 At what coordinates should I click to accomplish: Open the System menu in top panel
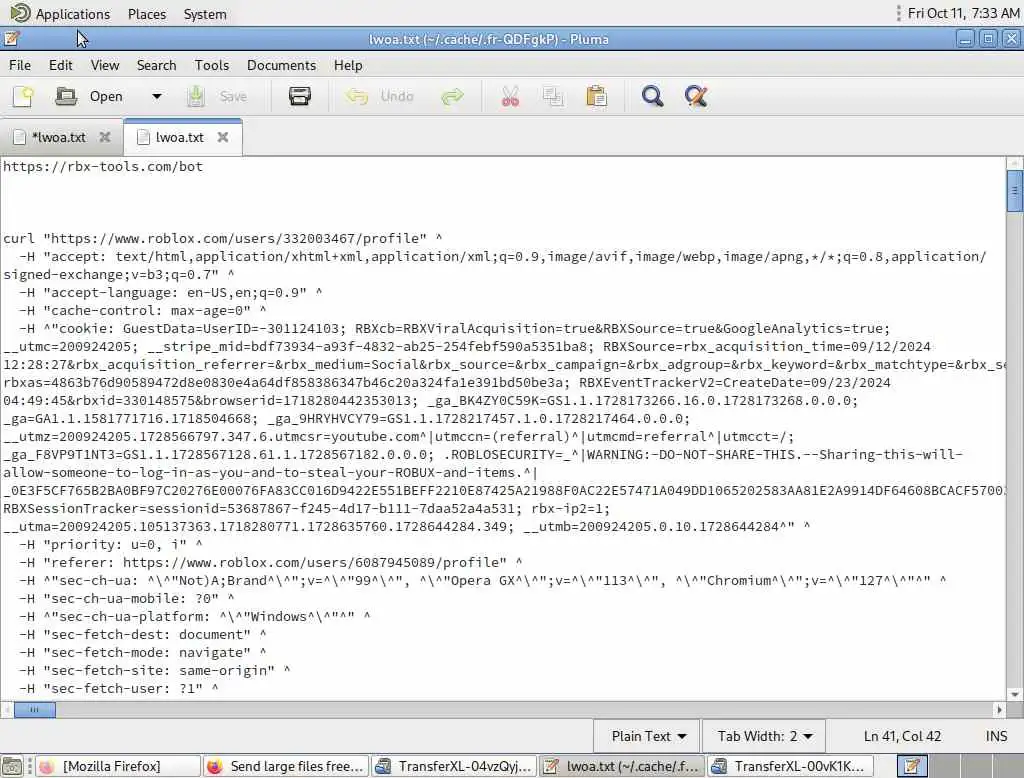[205, 14]
